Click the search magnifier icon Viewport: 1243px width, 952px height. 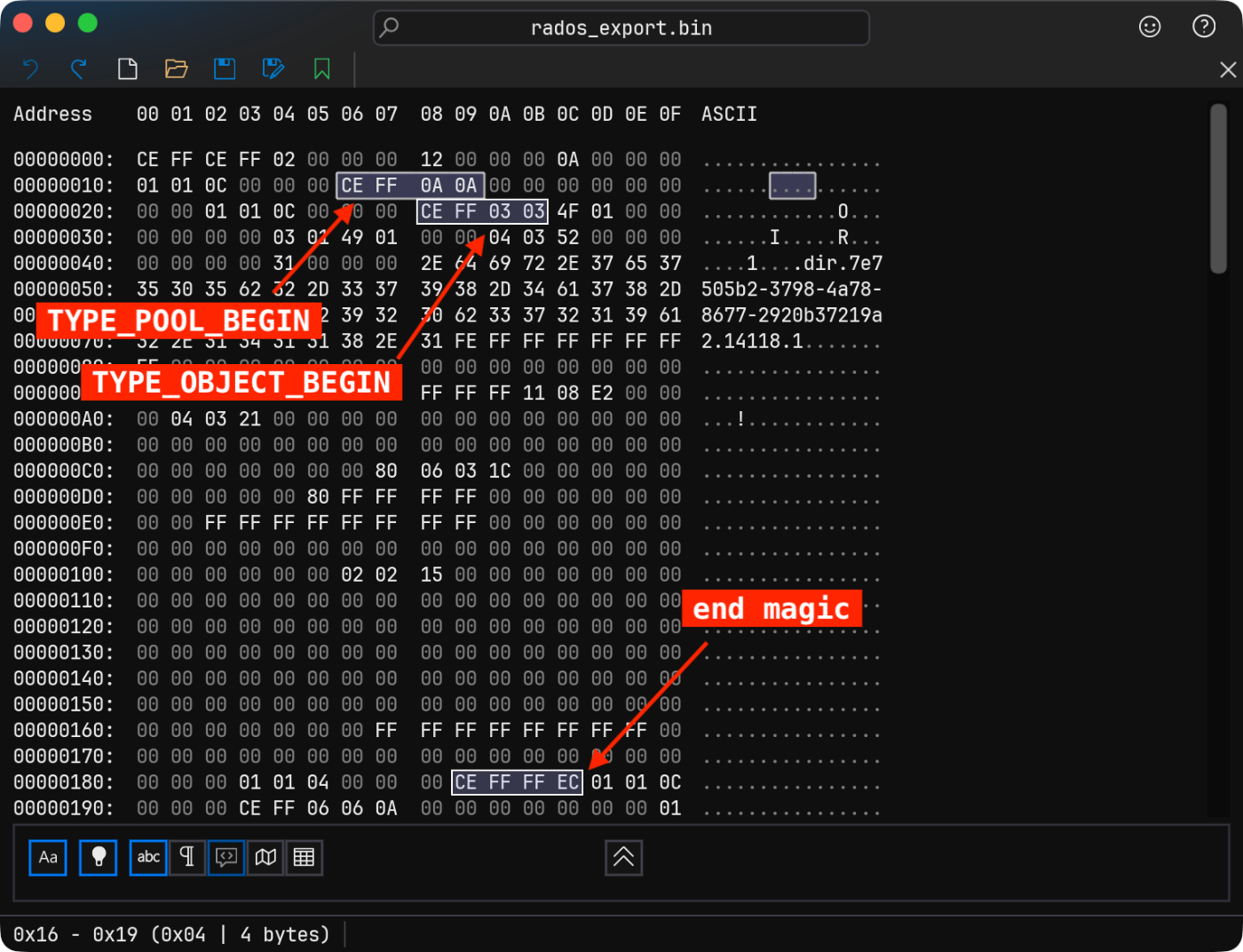389,28
